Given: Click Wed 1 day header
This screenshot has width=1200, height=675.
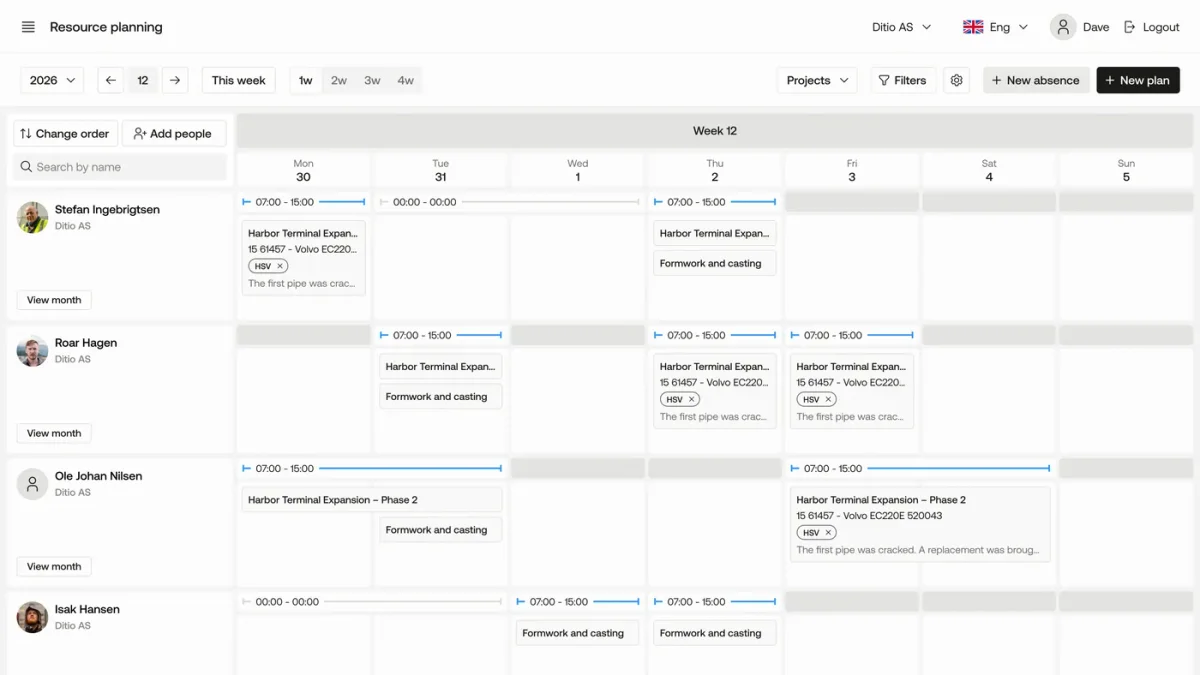Looking at the screenshot, I should pyautogui.click(x=578, y=171).
